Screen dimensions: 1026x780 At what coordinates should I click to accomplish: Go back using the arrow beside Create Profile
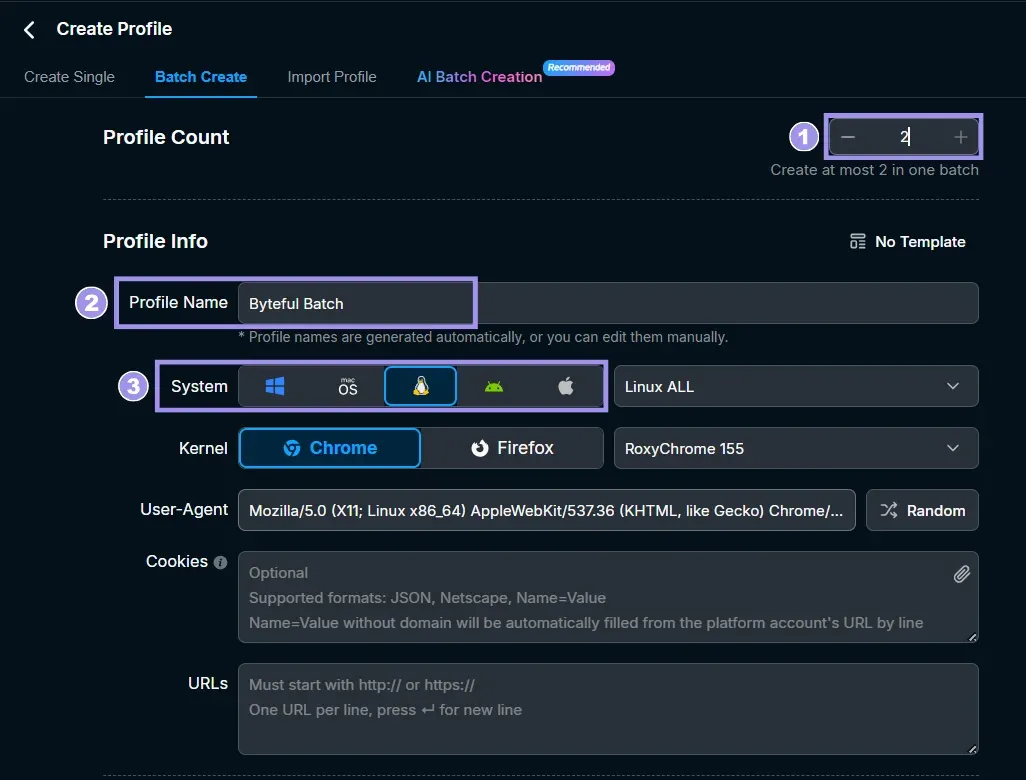click(x=29, y=29)
